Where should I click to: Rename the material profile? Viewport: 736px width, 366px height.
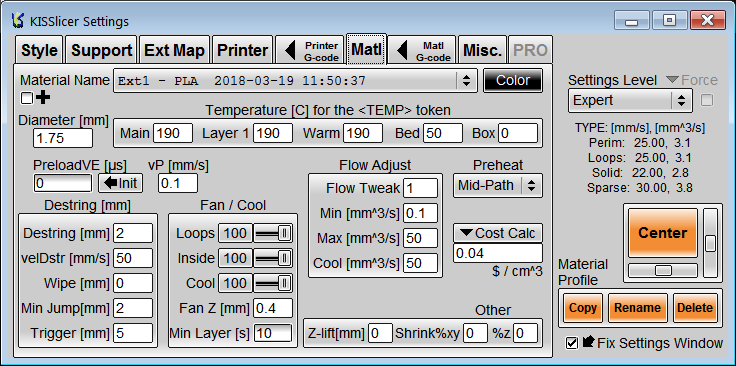pos(637,308)
